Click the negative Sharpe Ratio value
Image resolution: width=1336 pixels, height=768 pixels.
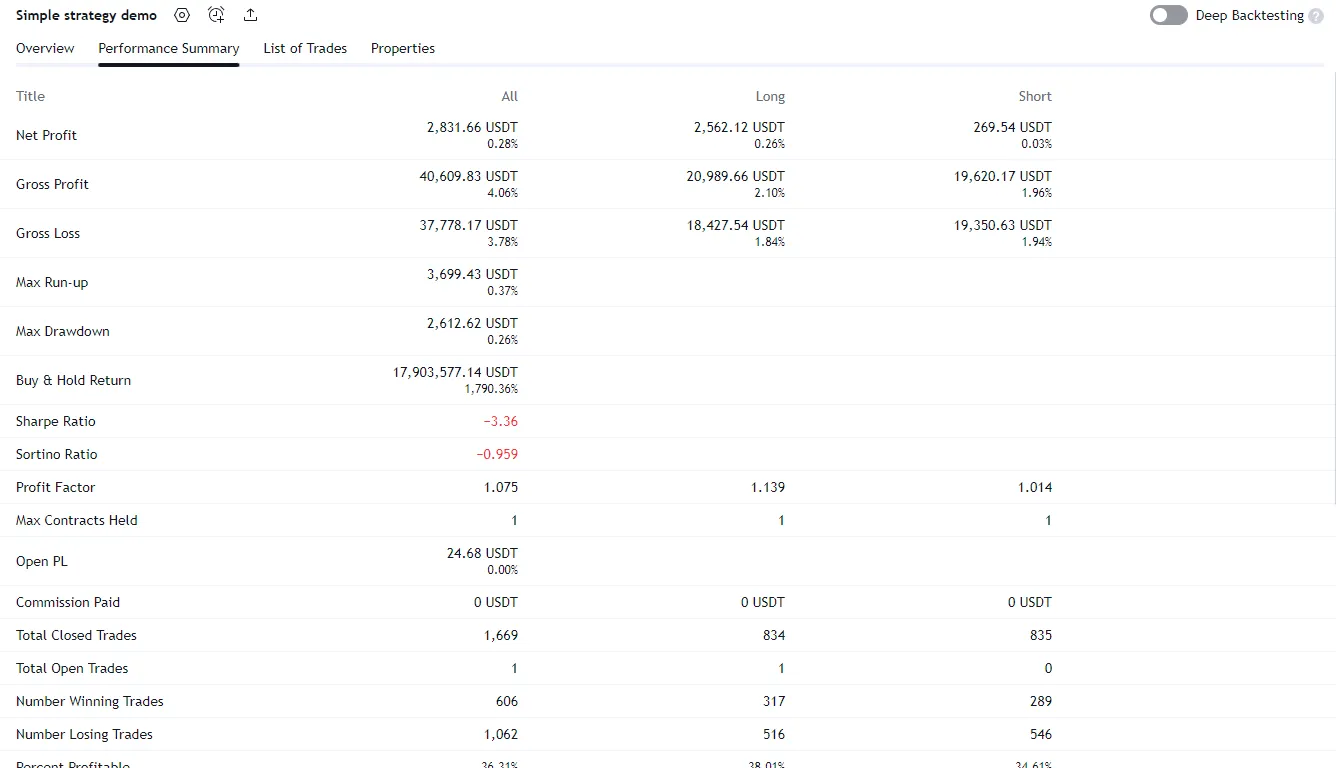pos(500,421)
